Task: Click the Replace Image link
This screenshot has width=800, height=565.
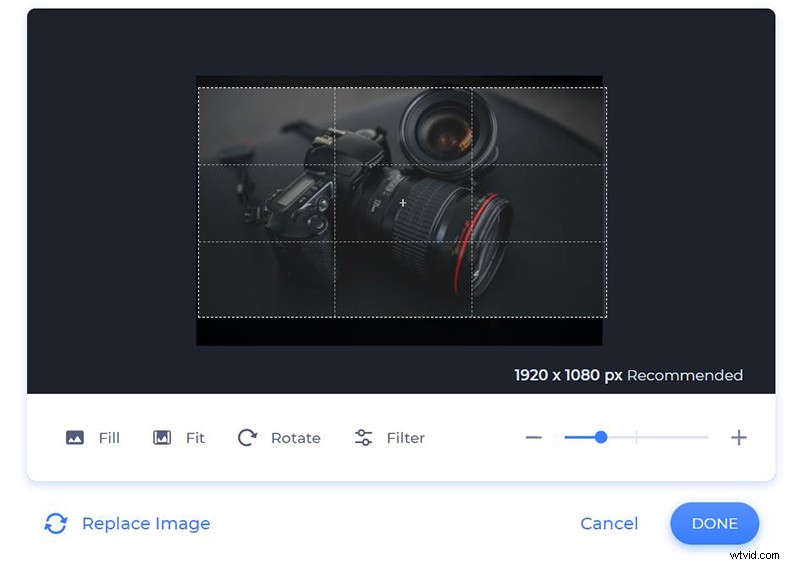Action: pos(146,524)
